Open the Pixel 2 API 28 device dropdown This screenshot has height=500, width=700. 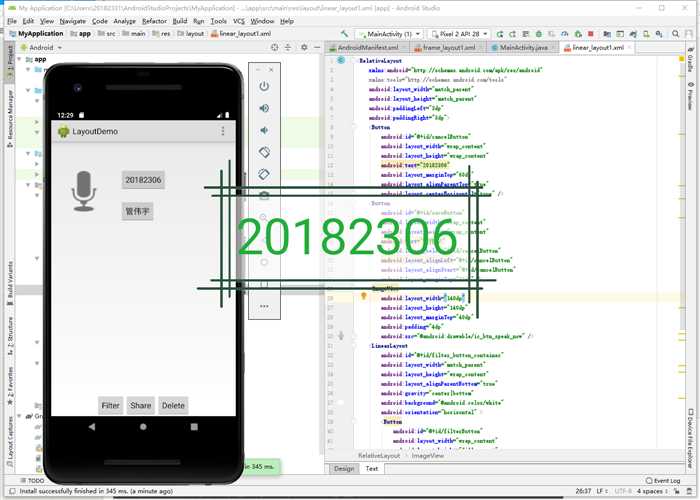coord(458,34)
